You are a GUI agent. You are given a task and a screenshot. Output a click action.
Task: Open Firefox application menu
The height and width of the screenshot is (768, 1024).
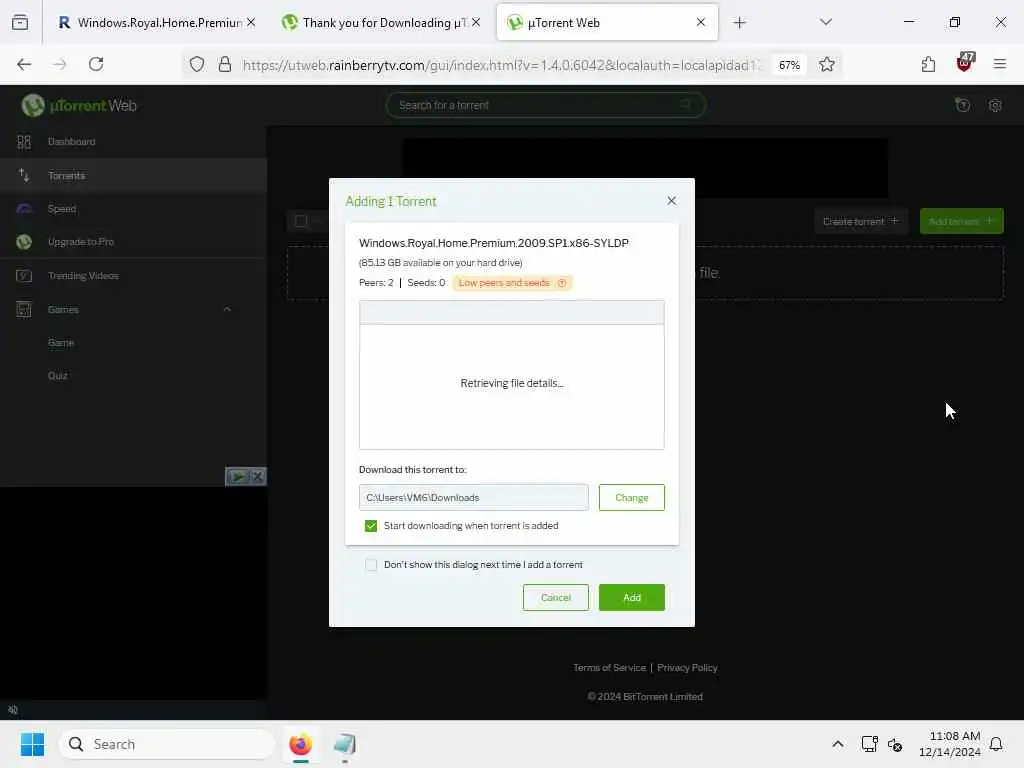click(x=999, y=64)
